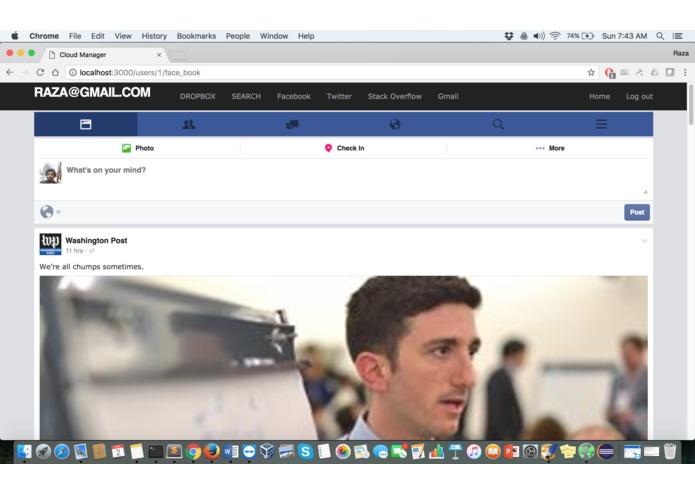Viewport: 695px width, 494px height.
Task: Open Safari in the Dock
Action: (x=62, y=451)
